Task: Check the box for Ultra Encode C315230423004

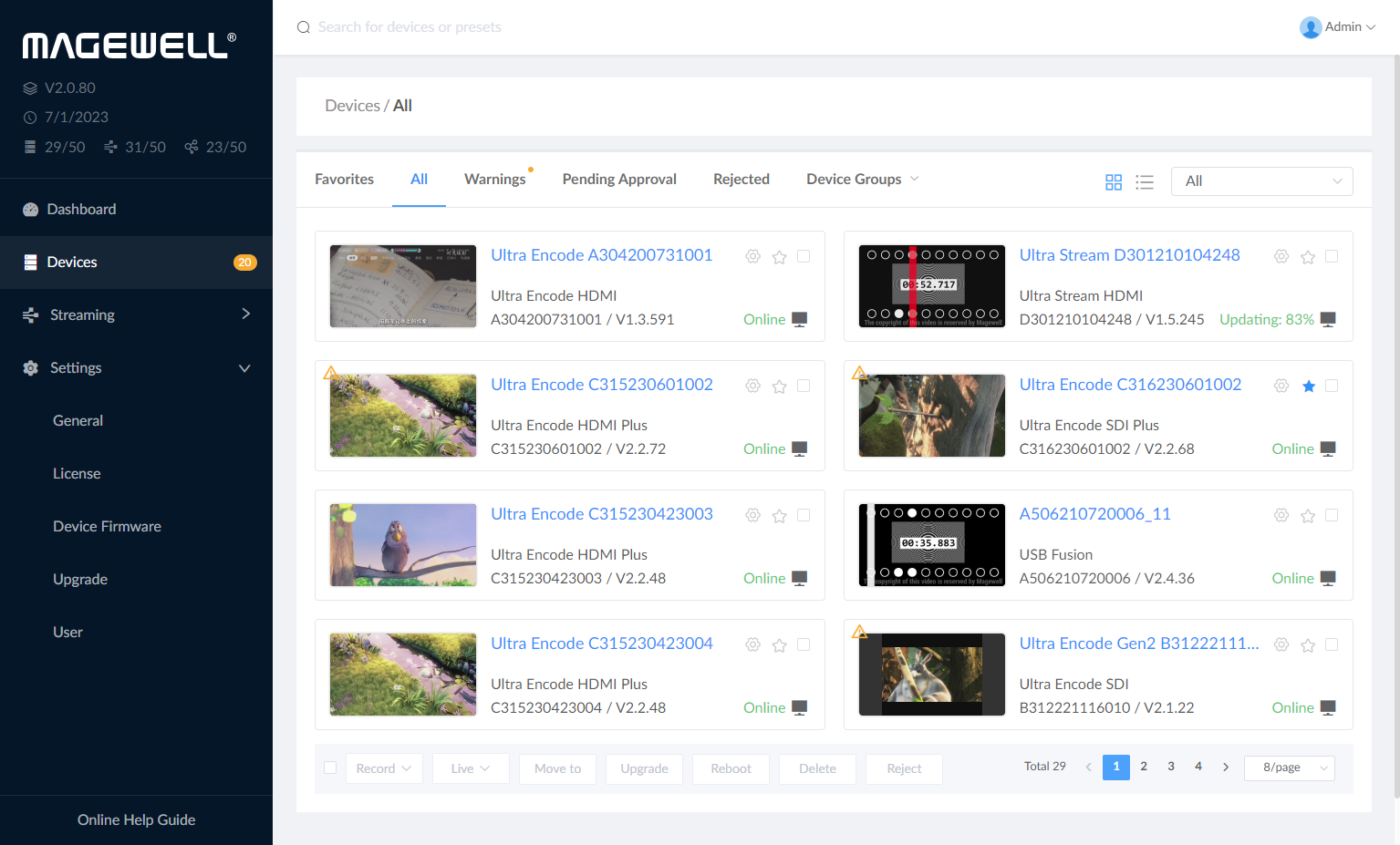Action: click(804, 644)
